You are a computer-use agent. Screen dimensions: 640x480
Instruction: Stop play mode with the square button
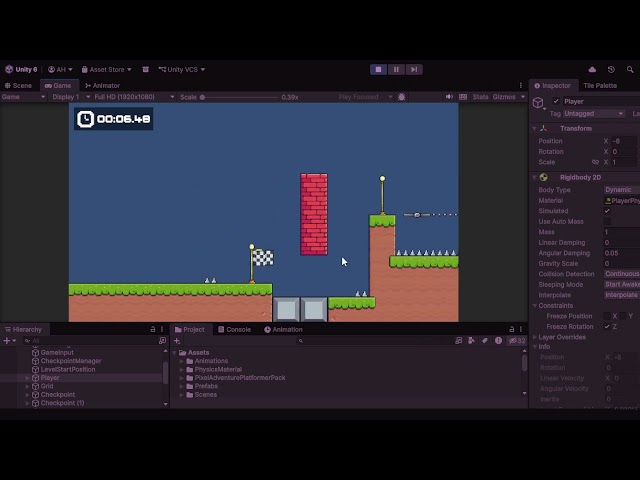[378, 69]
